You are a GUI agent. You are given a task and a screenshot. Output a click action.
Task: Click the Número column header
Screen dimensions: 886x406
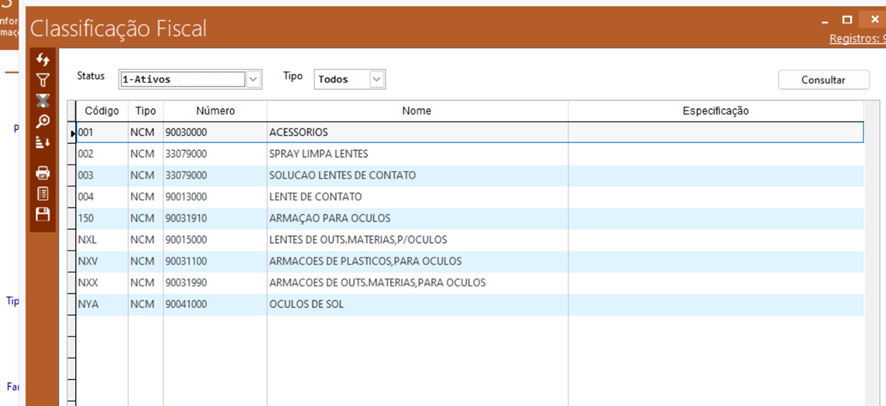214,111
